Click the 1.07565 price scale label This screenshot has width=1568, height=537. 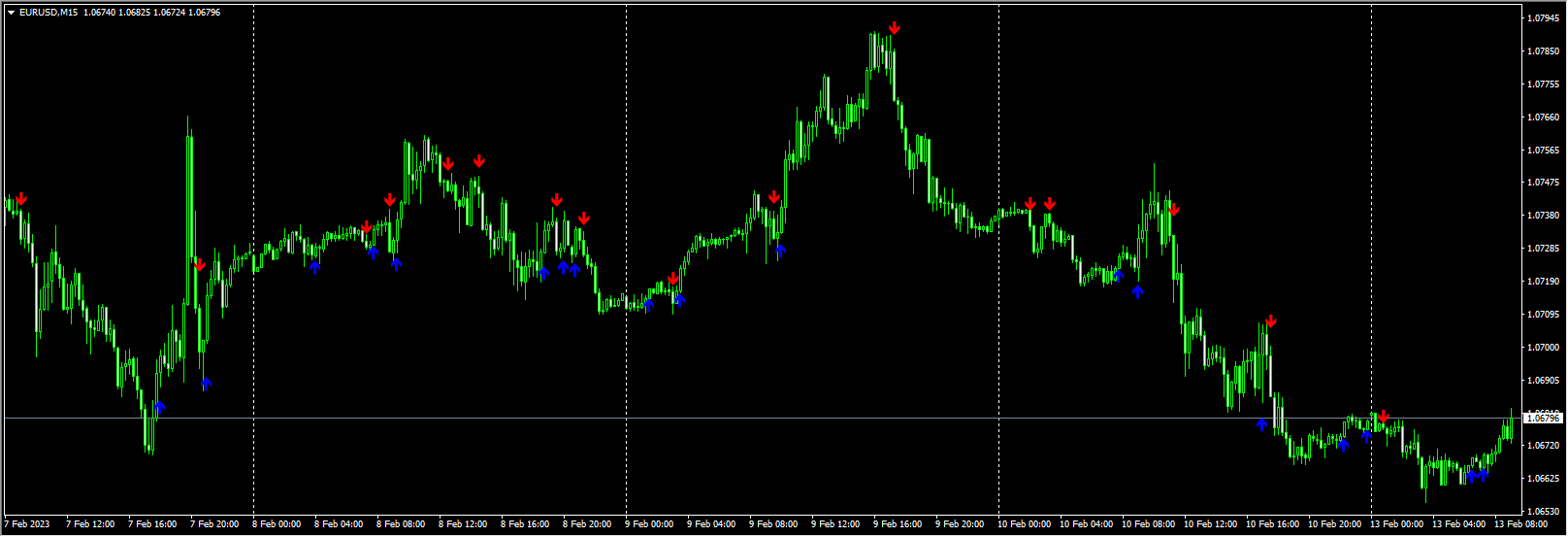click(x=1543, y=151)
